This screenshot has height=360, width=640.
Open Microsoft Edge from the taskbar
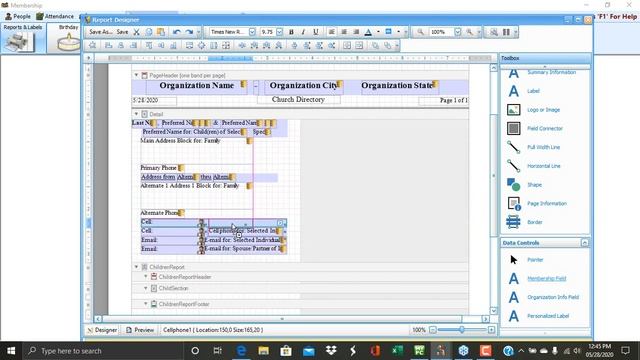241,351
